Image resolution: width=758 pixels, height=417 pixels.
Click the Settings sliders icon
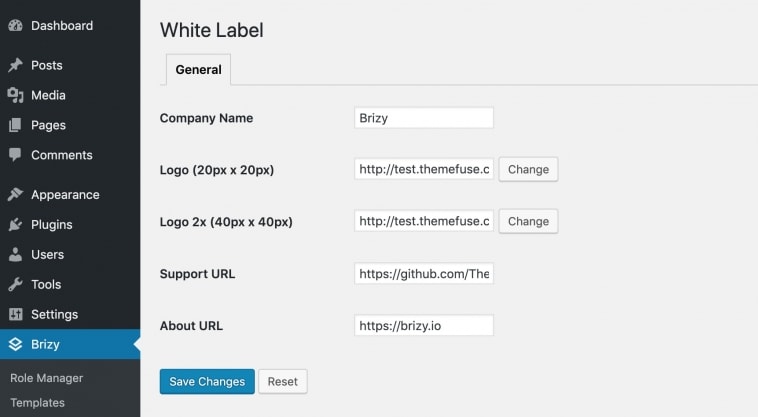[15, 314]
